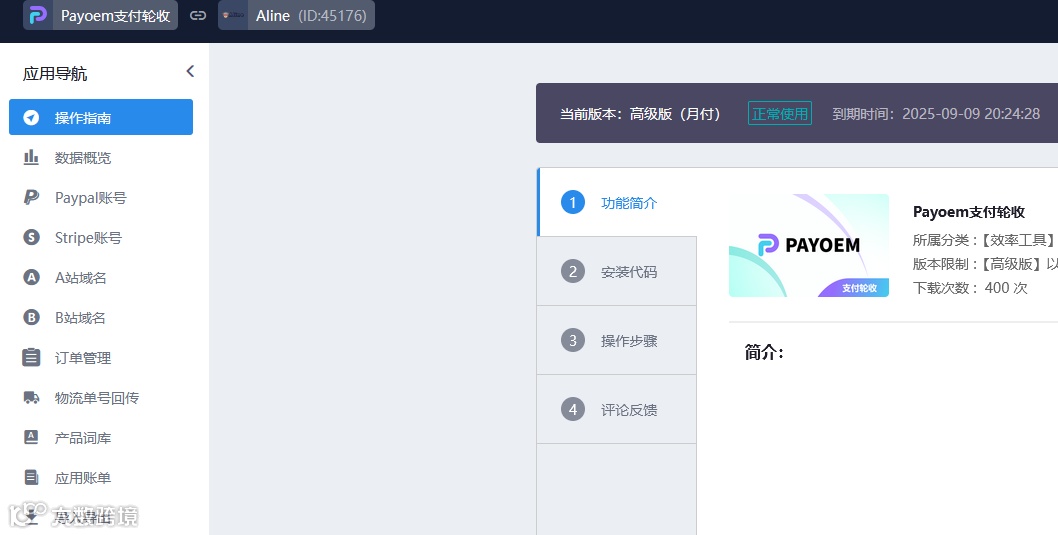Collapse the 应用导航 sidebar with the chevron

coord(190,71)
